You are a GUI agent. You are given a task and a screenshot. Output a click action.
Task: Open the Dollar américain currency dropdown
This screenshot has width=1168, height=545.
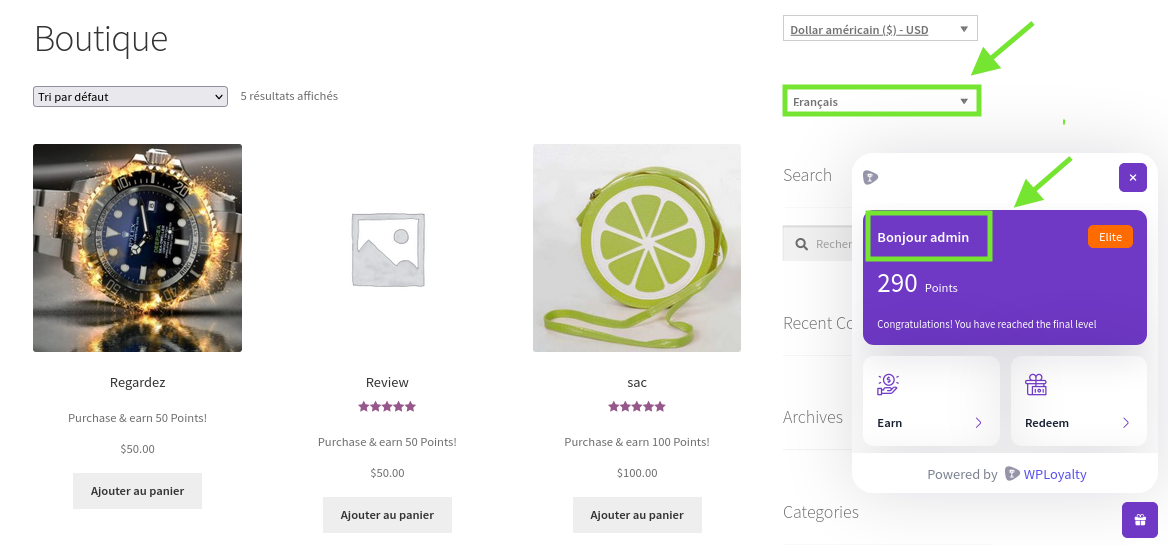[880, 29]
